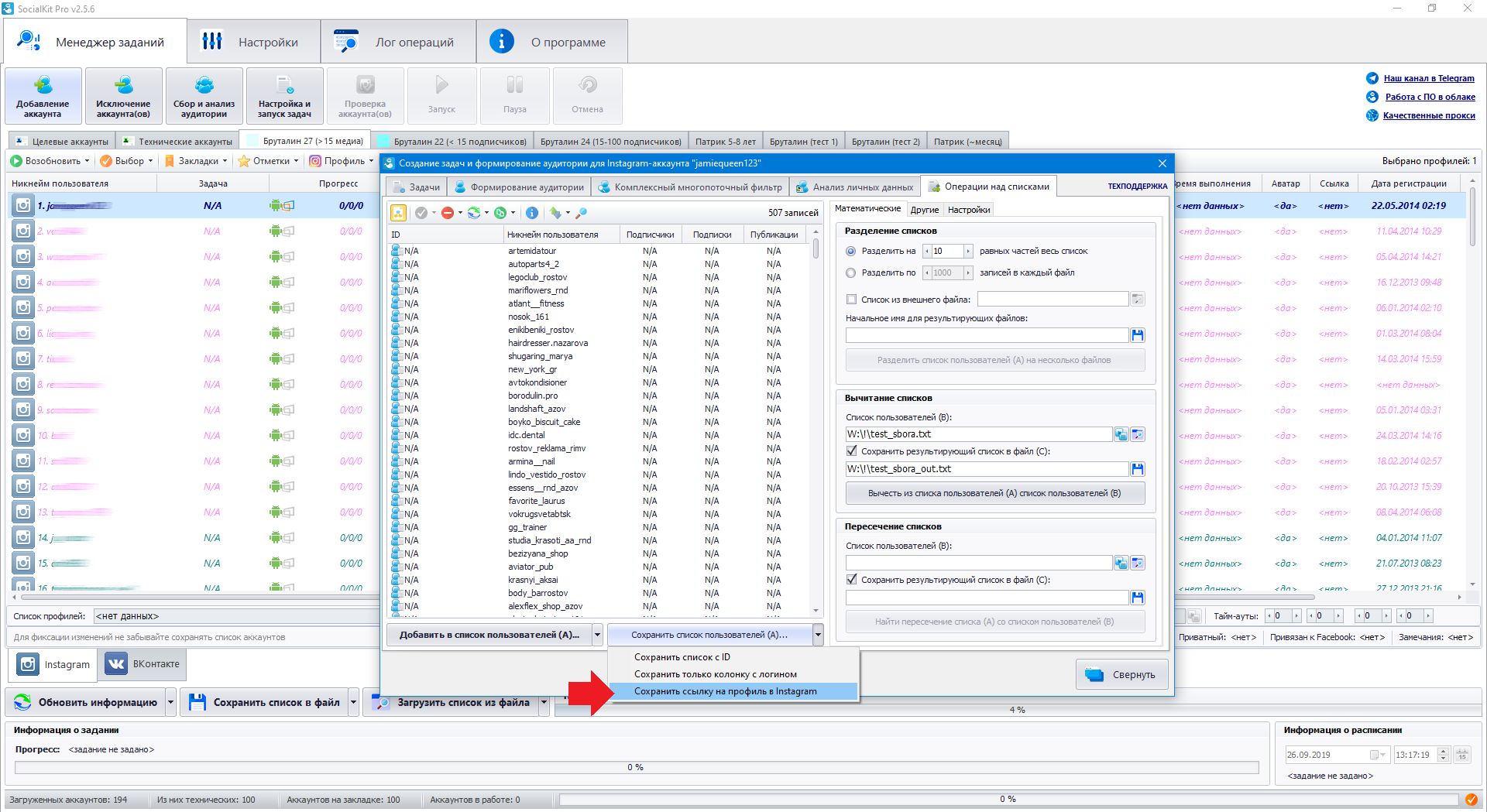Click the Добавление аккаунта button

43,96
